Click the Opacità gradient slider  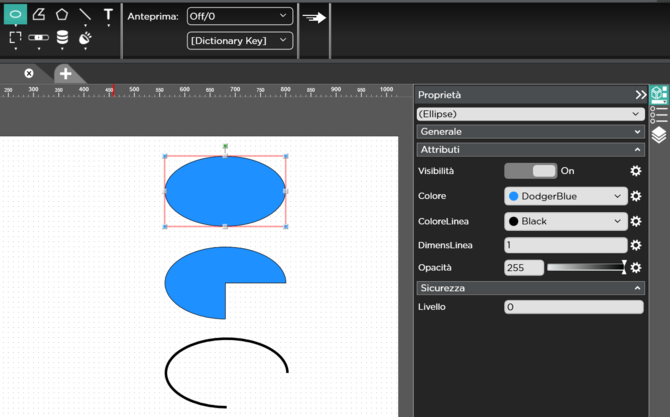pos(586,268)
